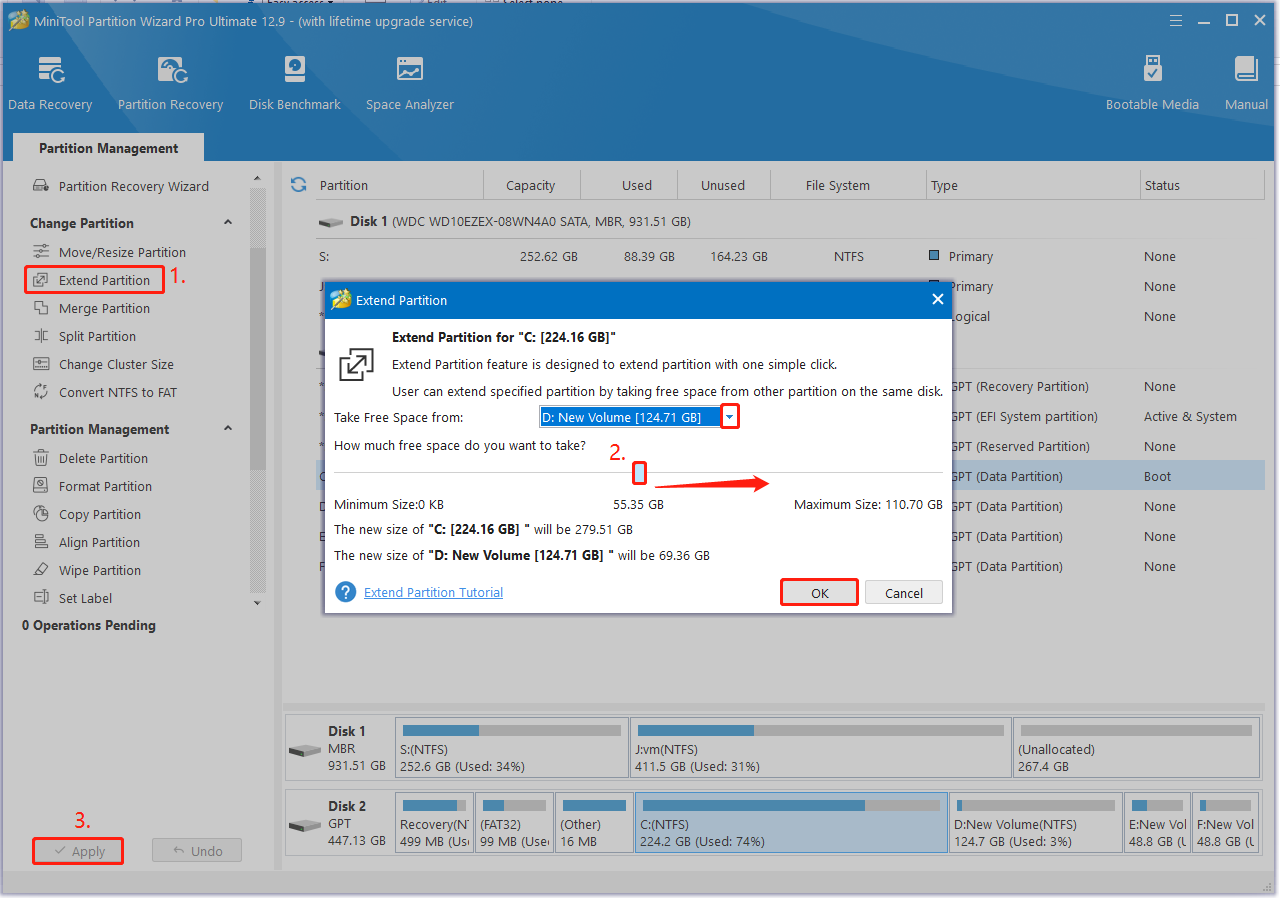The image size is (1280, 900).
Task: Sort by Capacity column header
Action: tap(531, 185)
